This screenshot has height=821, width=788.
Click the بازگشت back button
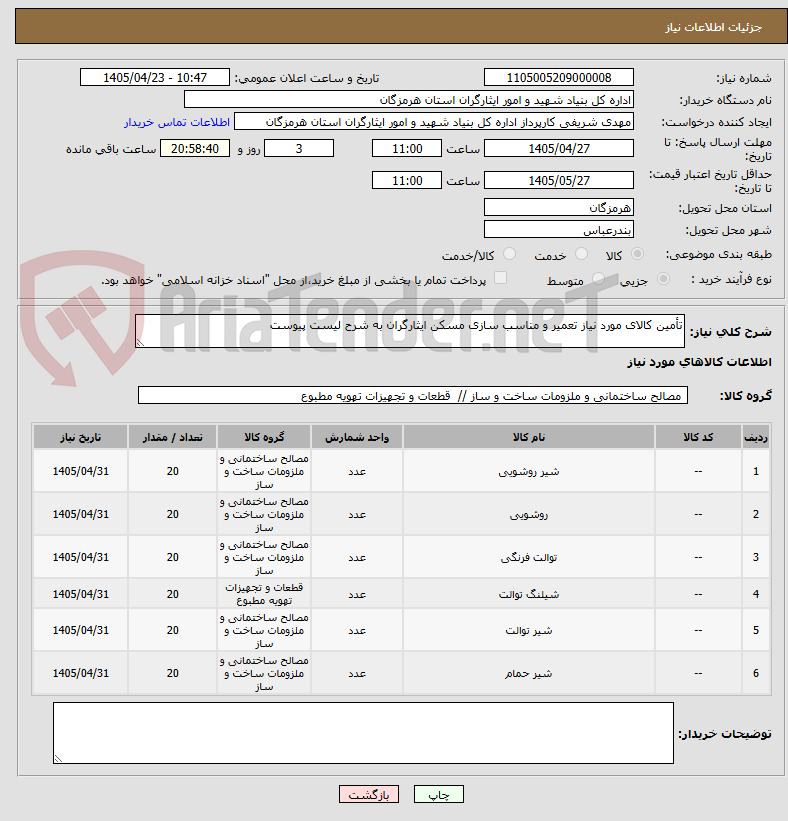pos(369,794)
